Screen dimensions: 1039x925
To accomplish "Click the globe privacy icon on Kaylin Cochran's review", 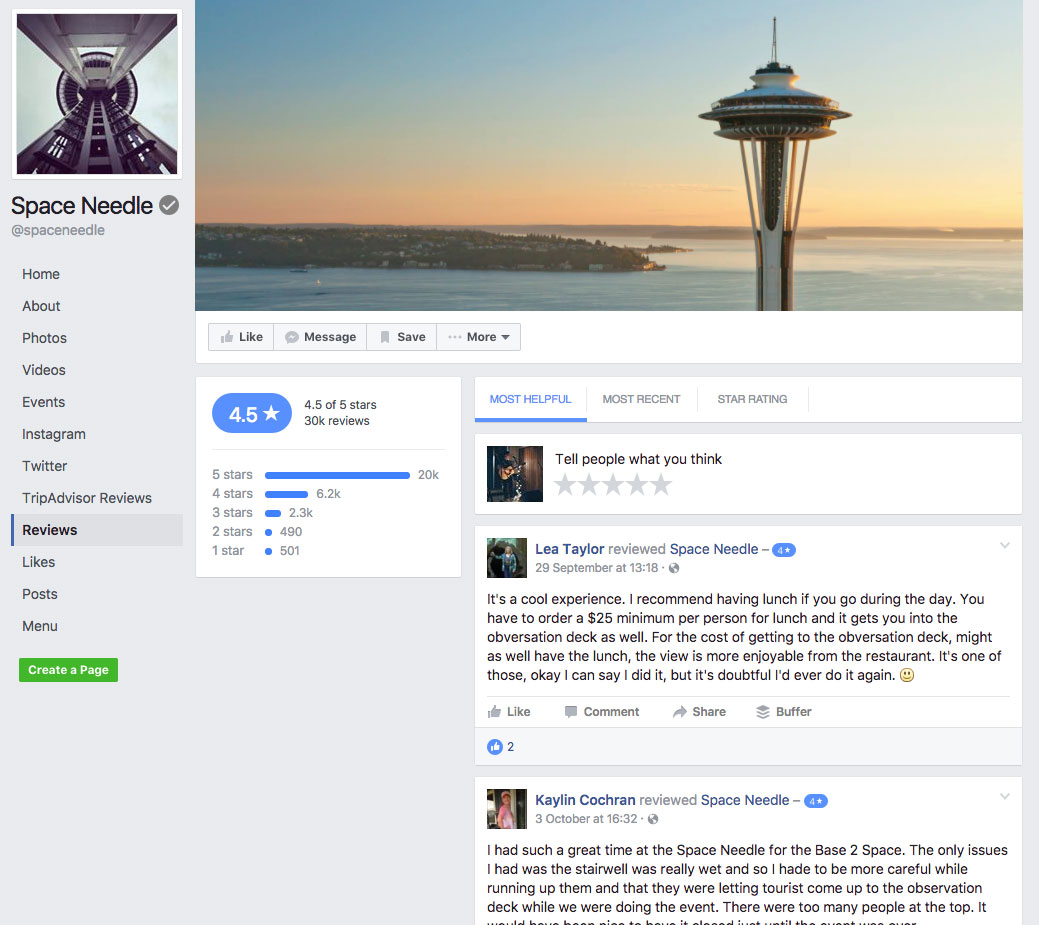I will coord(653,819).
